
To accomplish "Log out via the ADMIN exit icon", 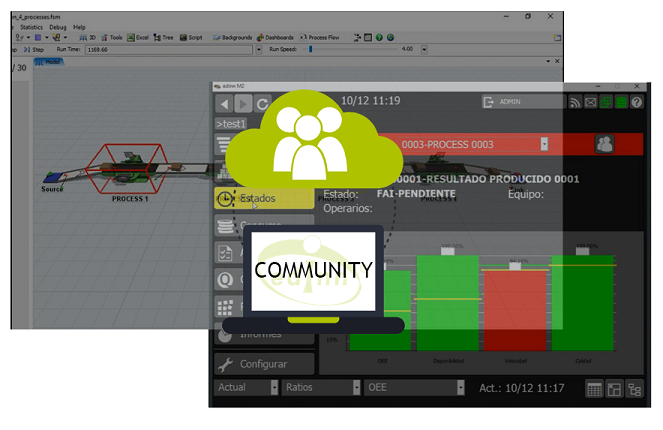I will coord(488,102).
